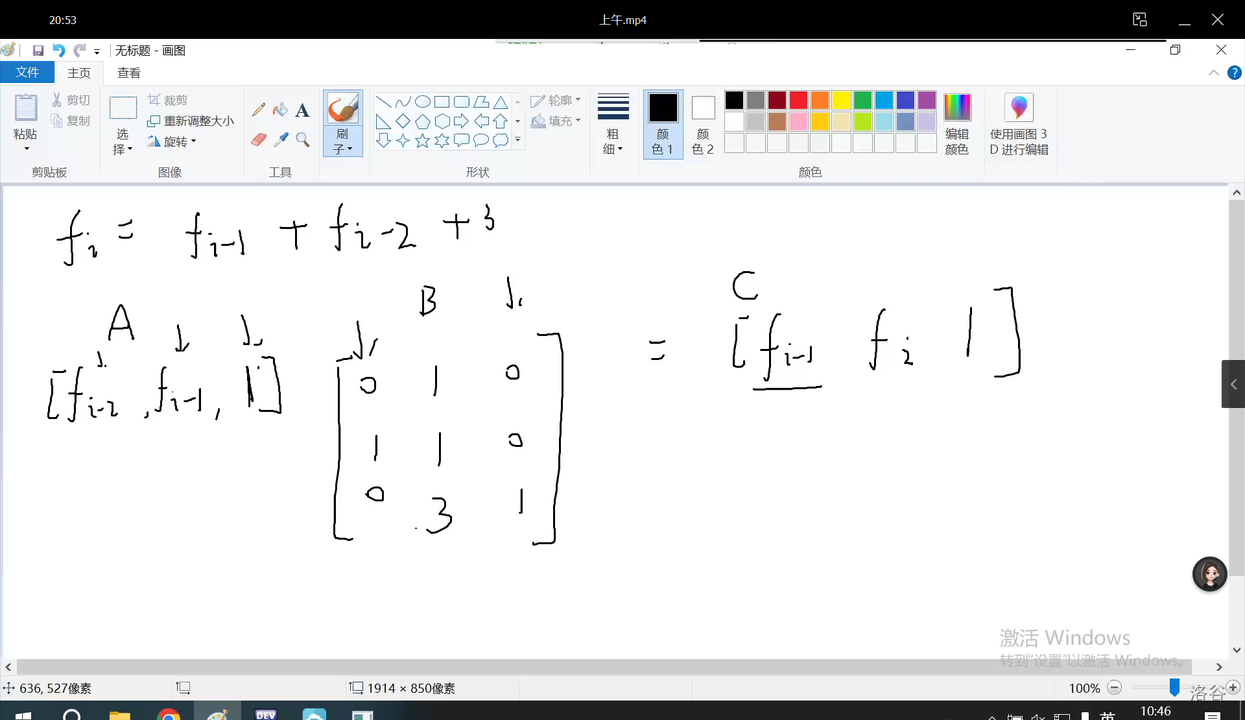
Task: Choose the rounded rectangle shape
Action: click(462, 102)
